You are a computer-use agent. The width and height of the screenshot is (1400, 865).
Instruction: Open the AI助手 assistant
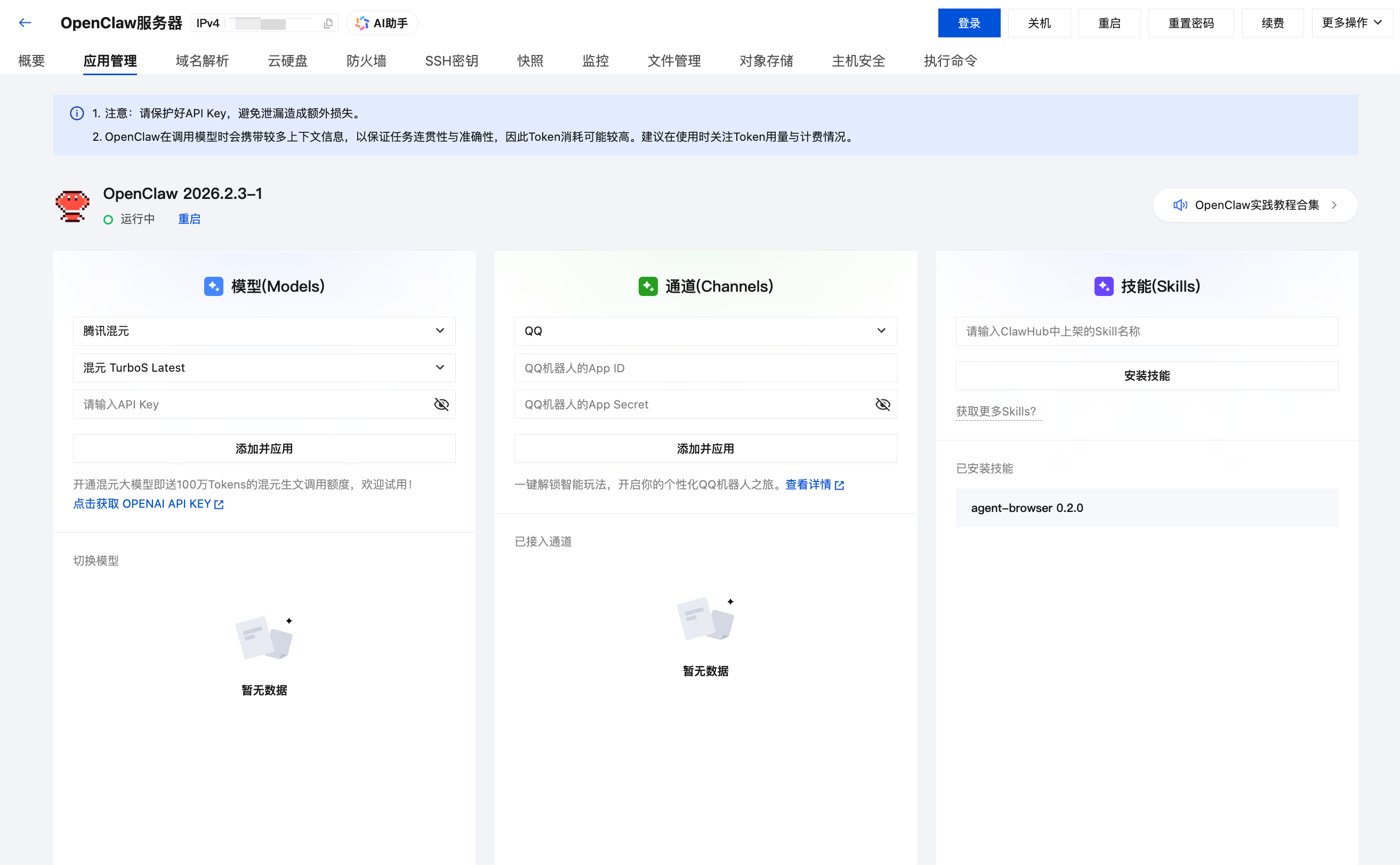coord(381,23)
